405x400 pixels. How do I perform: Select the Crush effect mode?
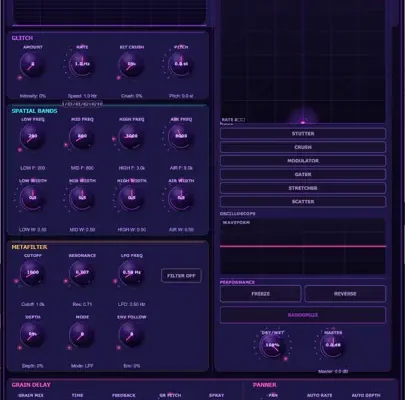coord(303,147)
